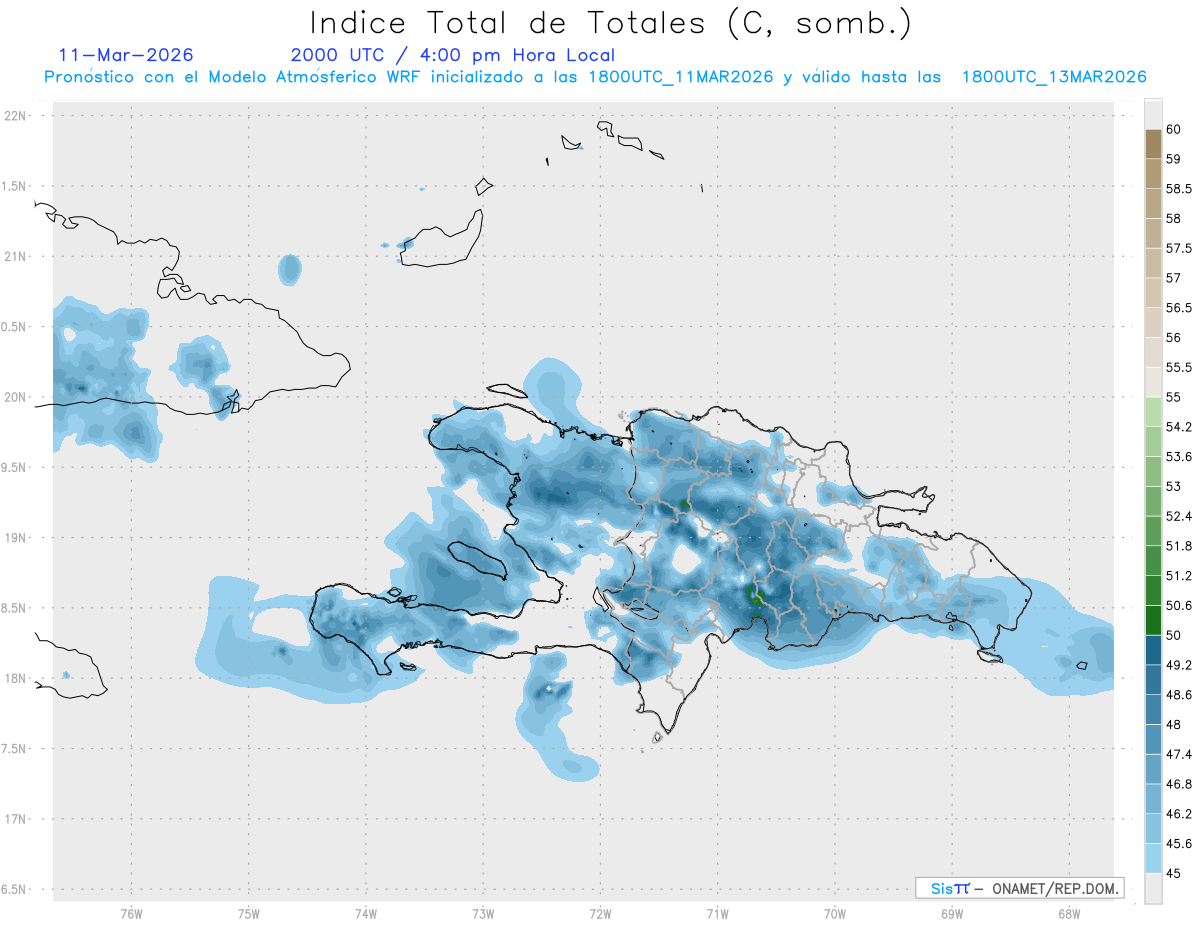Click the clipped latitude label '6.5N'

(x=15, y=889)
